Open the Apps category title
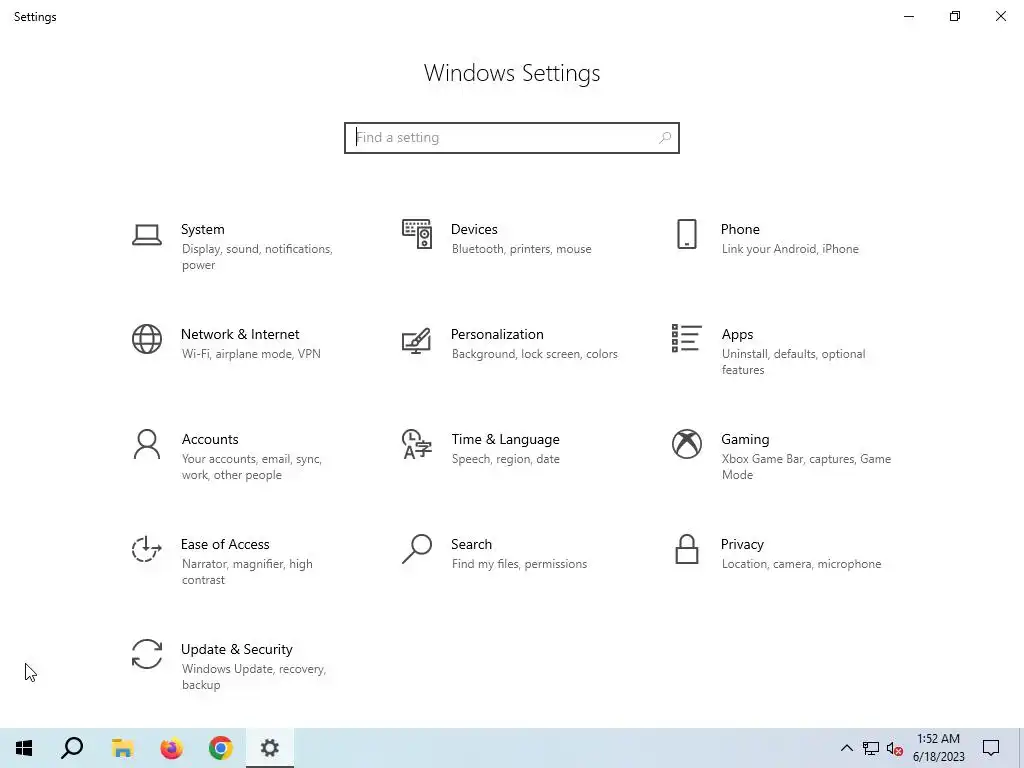Image resolution: width=1024 pixels, height=768 pixels. pos(737,334)
